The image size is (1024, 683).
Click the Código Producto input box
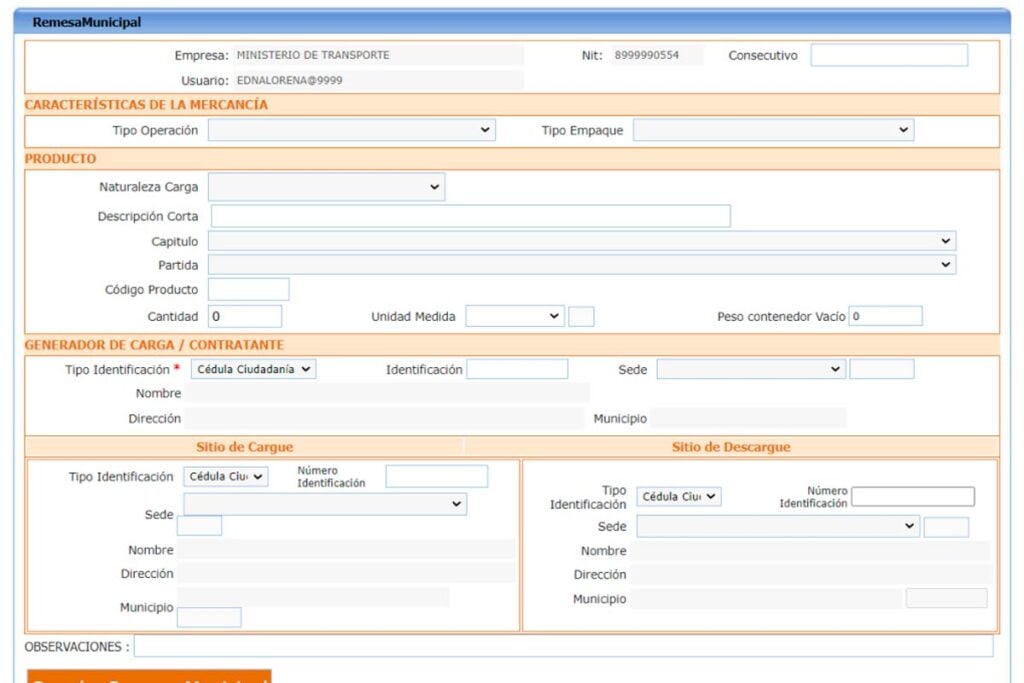(248, 290)
